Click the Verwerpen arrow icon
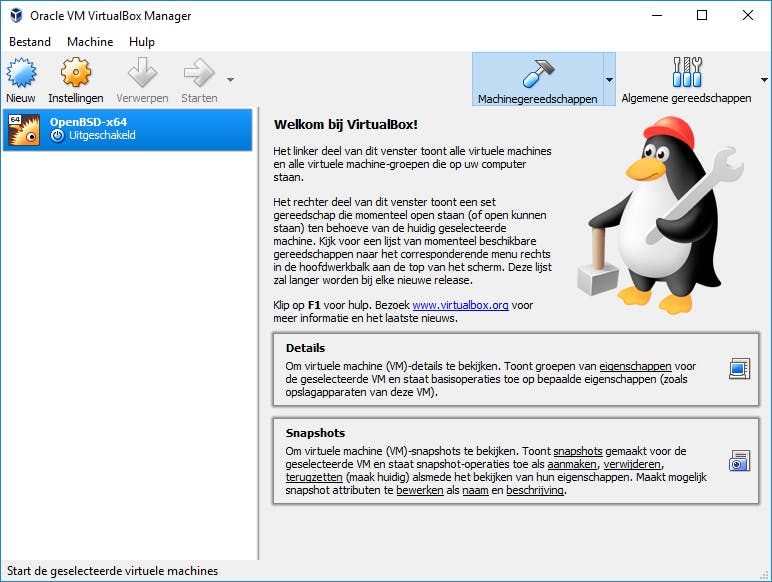This screenshot has width=772, height=582. 142,72
